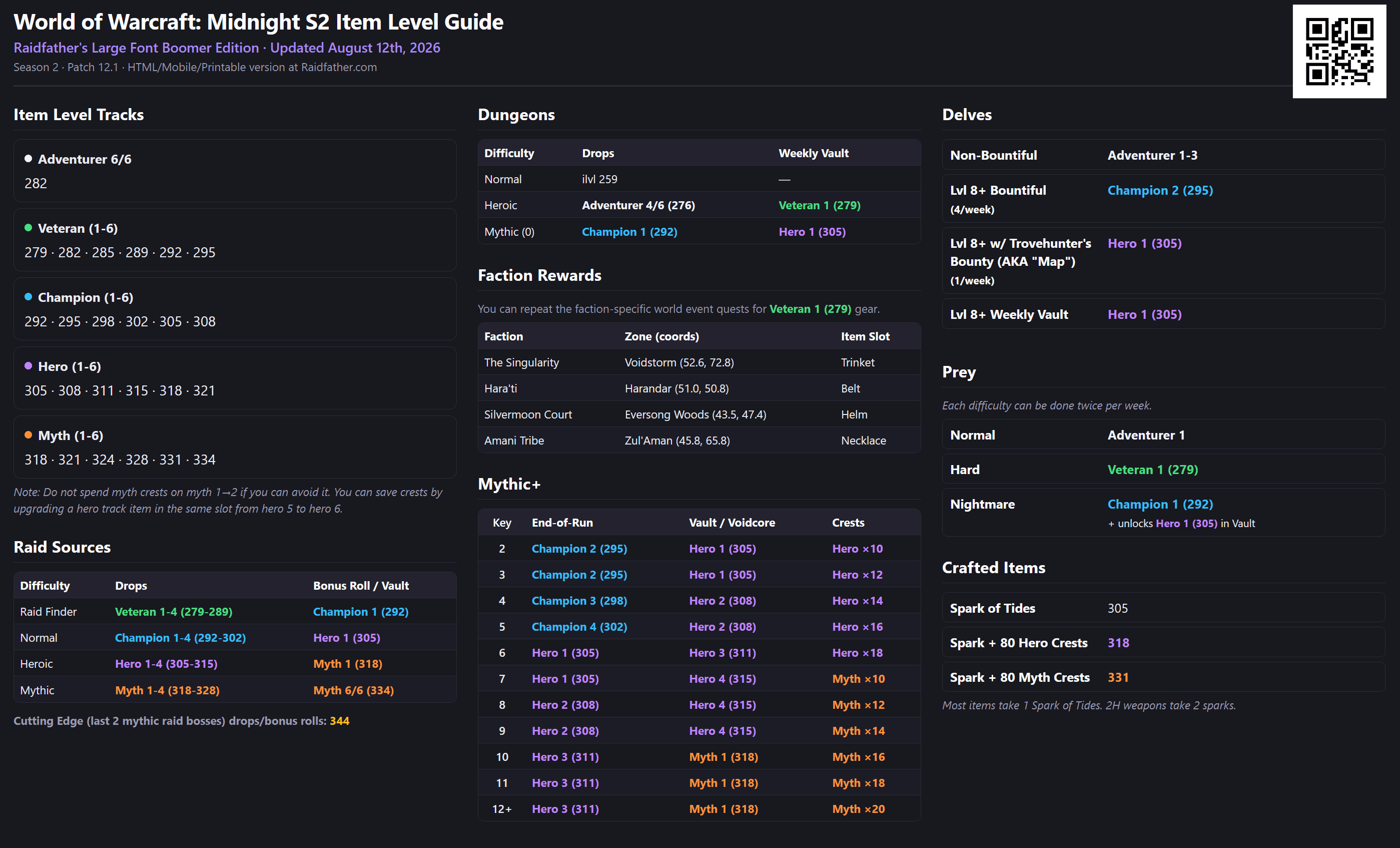This screenshot has height=848, width=1400.
Task: Click unlocks Hero 1 (305) in Vault note
Action: click(x=1181, y=524)
